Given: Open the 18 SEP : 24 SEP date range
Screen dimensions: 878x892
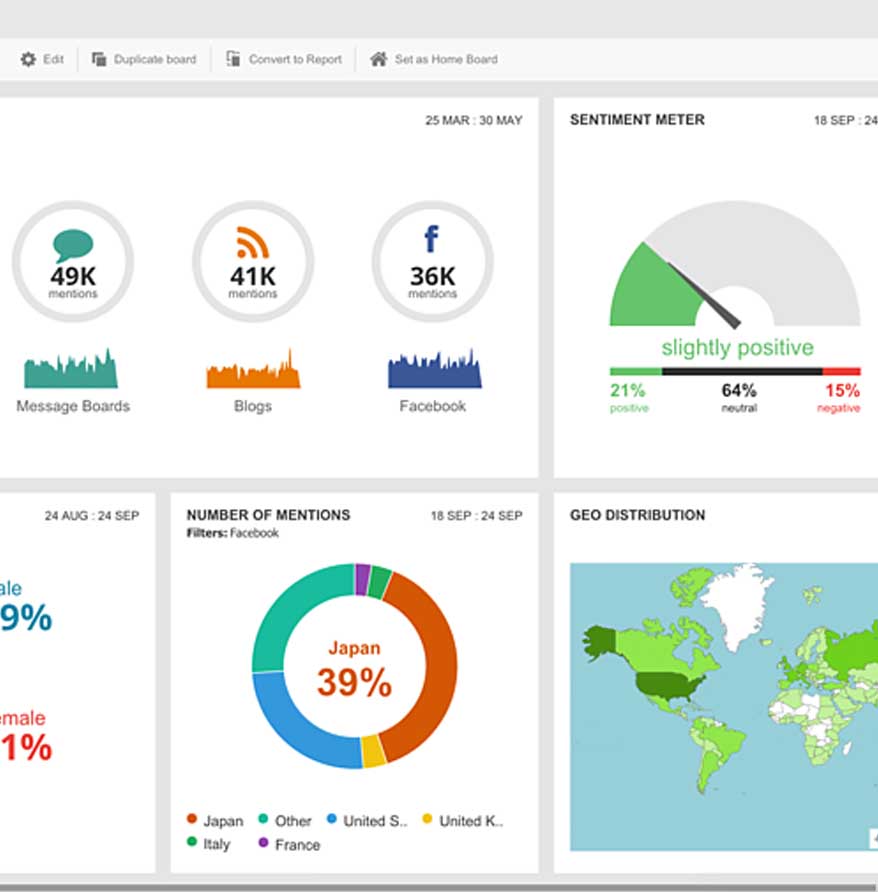Looking at the screenshot, I should click(475, 516).
